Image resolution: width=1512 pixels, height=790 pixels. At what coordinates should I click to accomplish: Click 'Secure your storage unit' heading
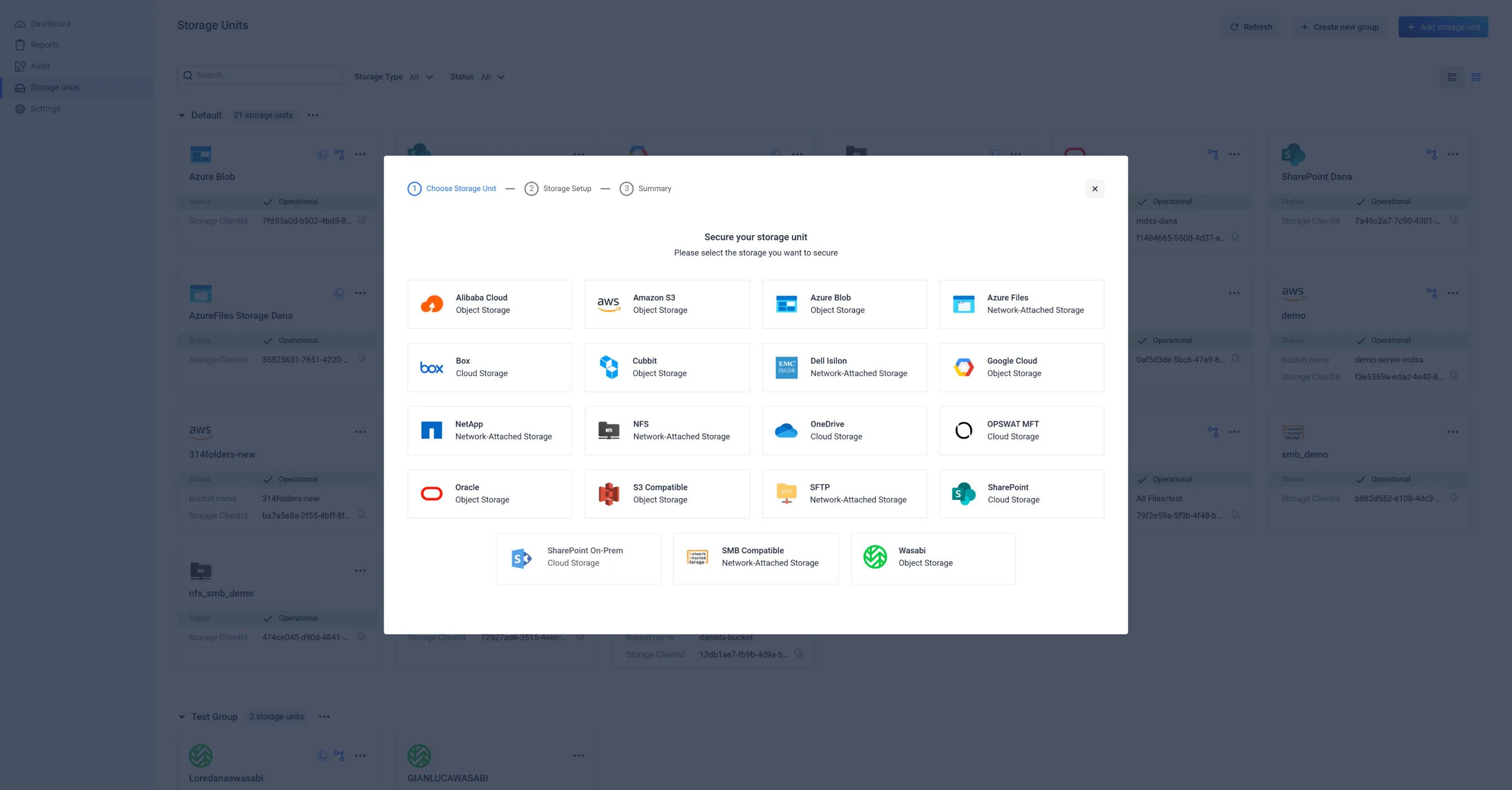coord(756,237)
